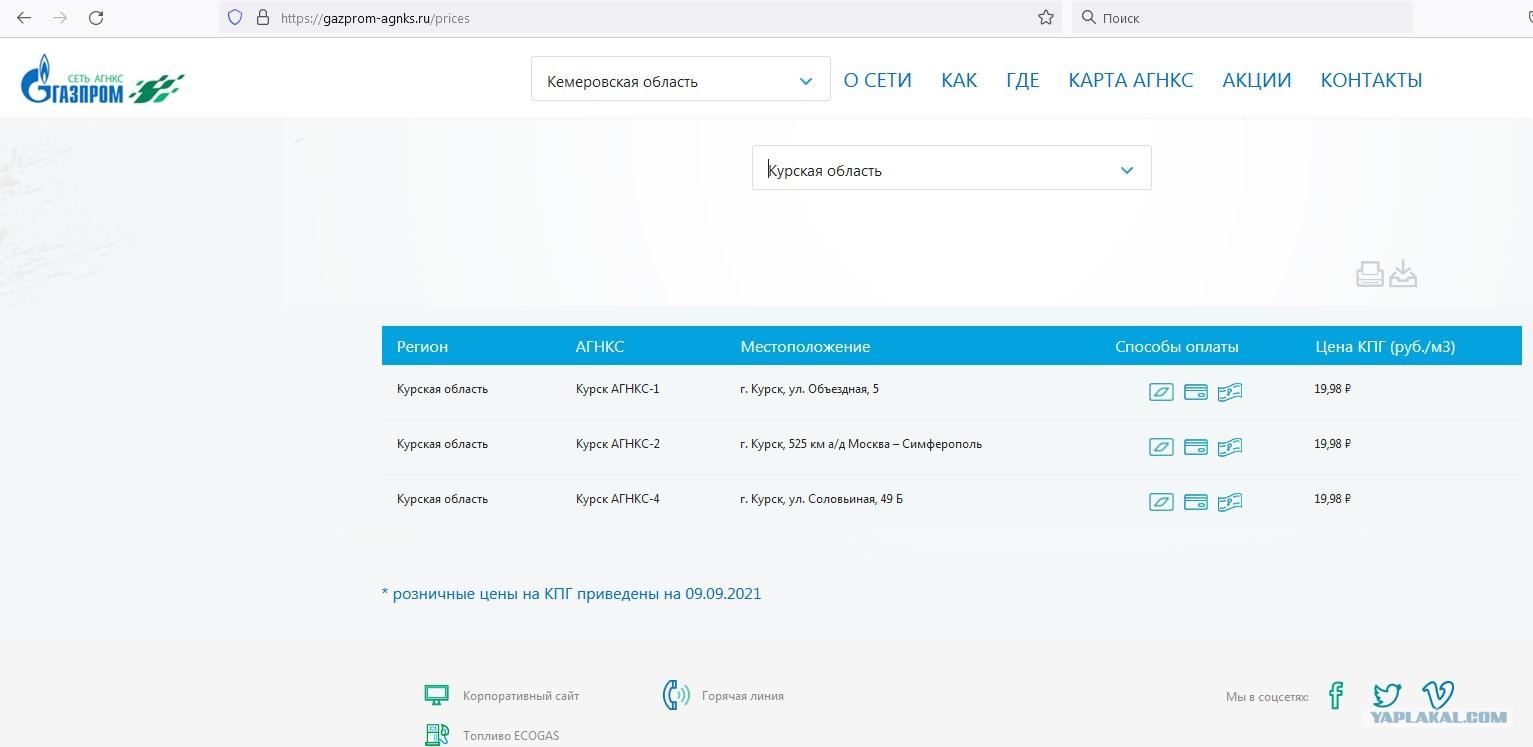
Task: Open the ГДЕ menu item
Action: click(1023, 80)
